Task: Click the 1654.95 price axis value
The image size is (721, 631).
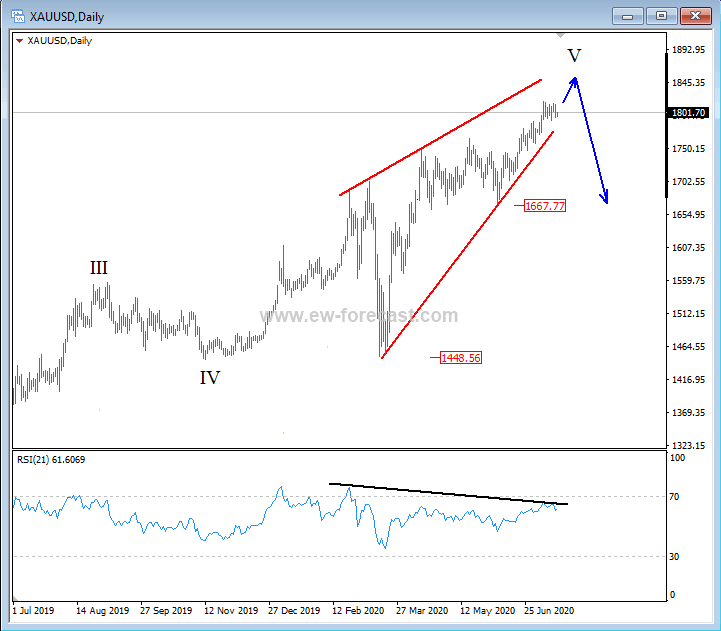Action: (688, 215)
